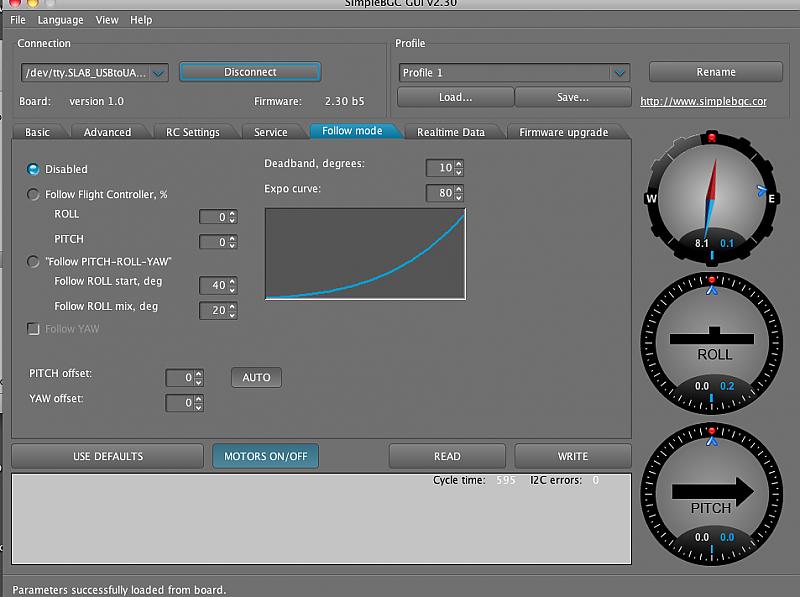
Task: Click the READ button
Action: (447, 456)
